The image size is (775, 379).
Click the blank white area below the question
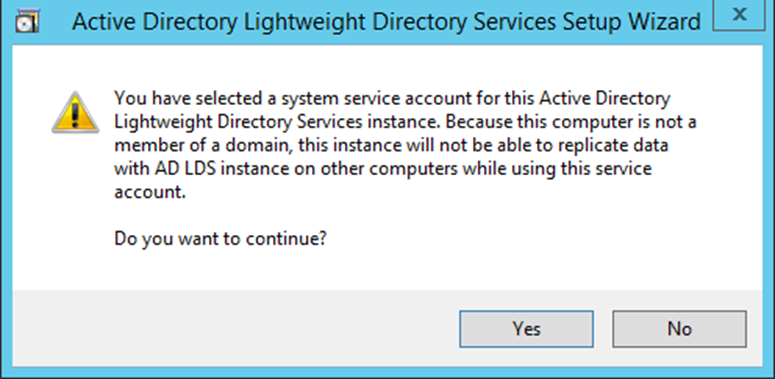click(x=388, y=270)
